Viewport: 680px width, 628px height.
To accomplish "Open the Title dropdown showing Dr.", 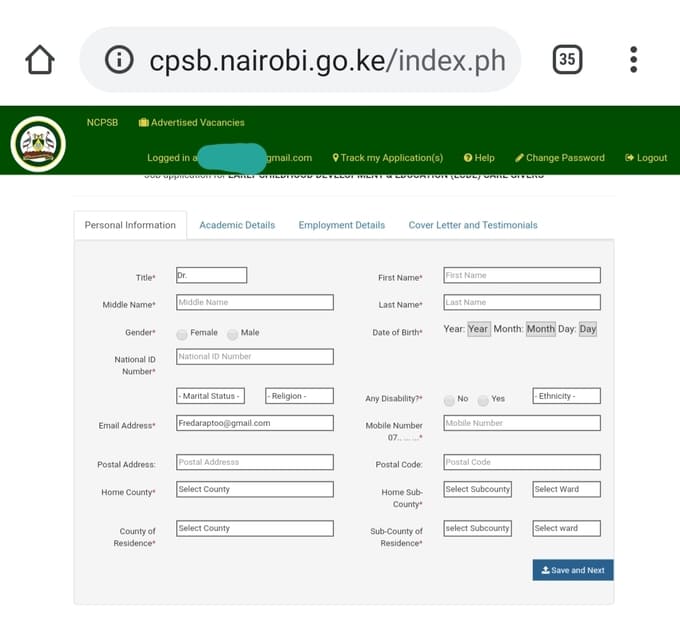I will (212, 275).
